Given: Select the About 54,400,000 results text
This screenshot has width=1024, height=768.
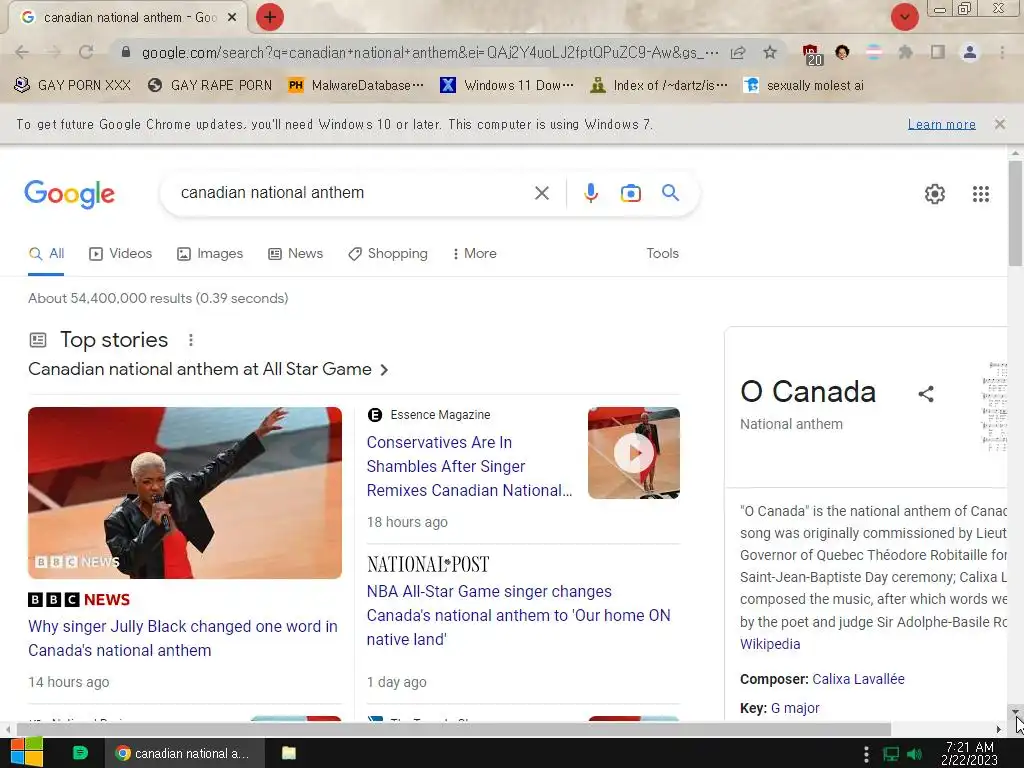Looking at the screenshot, I should pos(158,298).
